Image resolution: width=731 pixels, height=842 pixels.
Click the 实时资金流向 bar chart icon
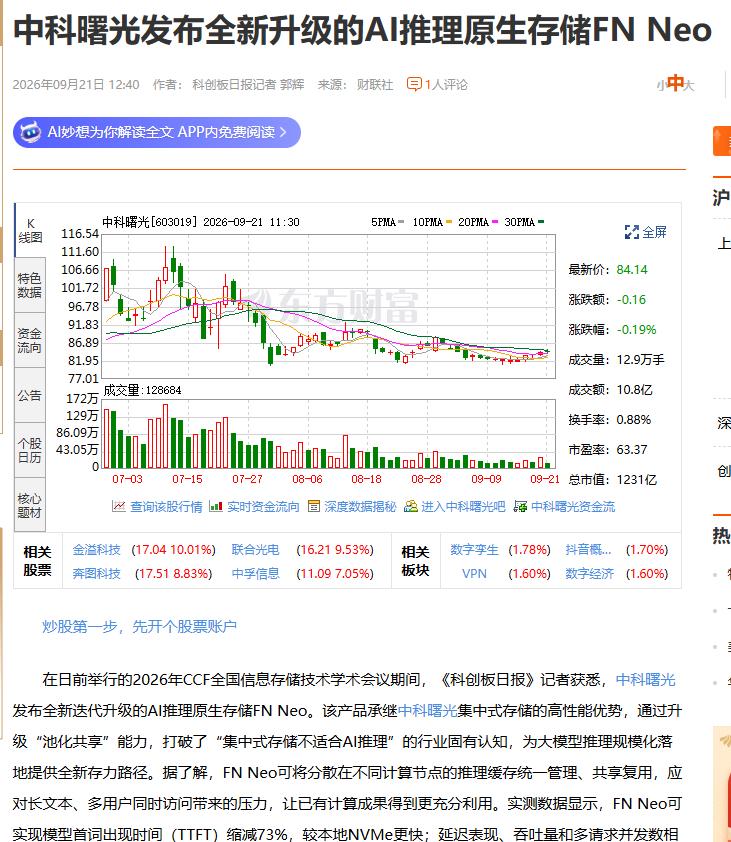point(216,506)
